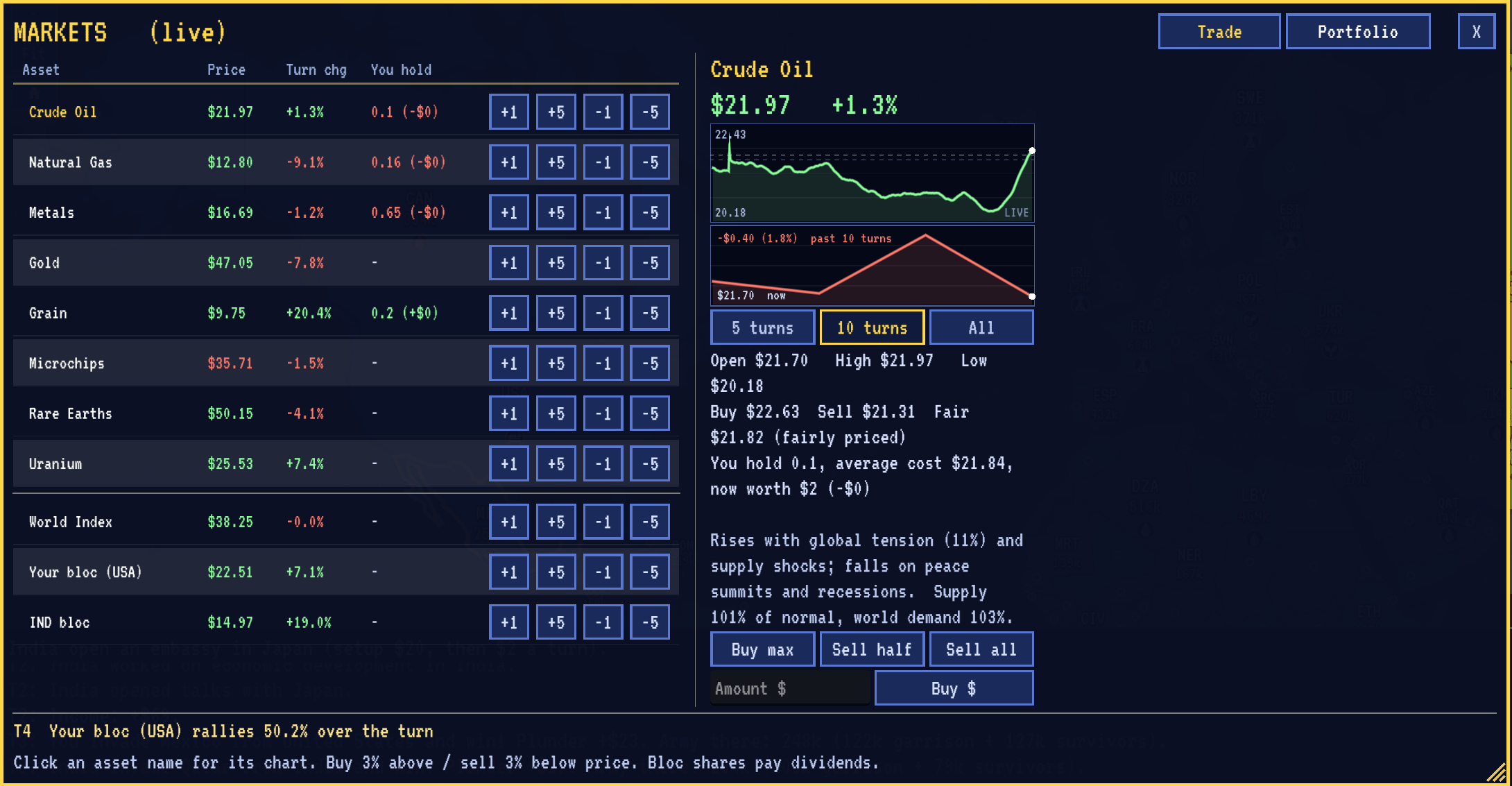The height and width of the screenshot is (786, 1512).
Task: Select the 5 turns chart range
Action: [x=762, y=327]
